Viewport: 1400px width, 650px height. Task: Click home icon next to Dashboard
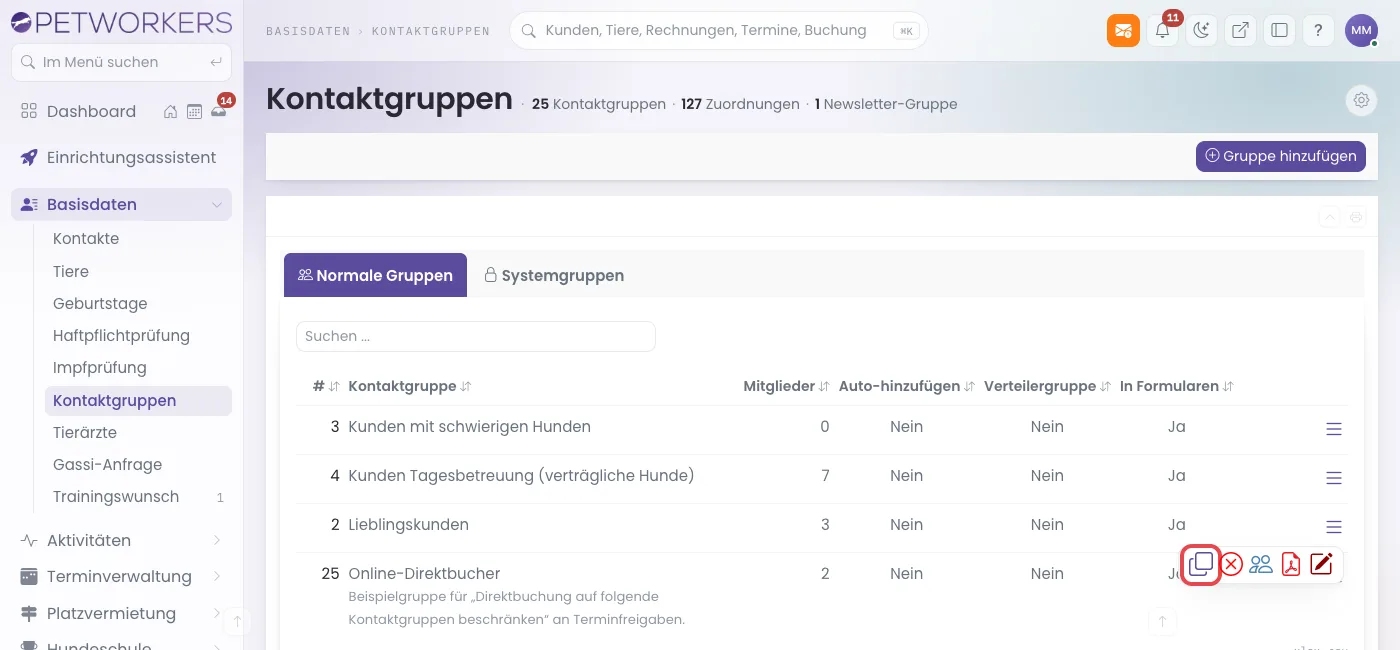[171, 111]
